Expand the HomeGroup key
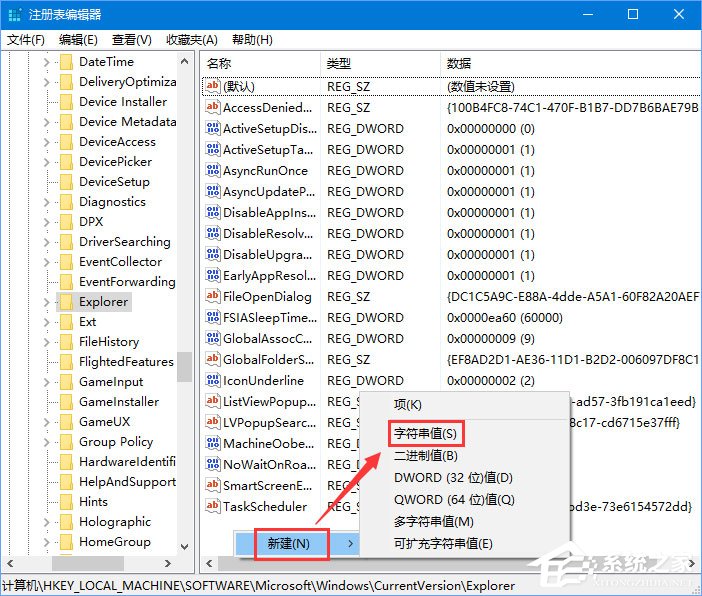 click(47, 542)
